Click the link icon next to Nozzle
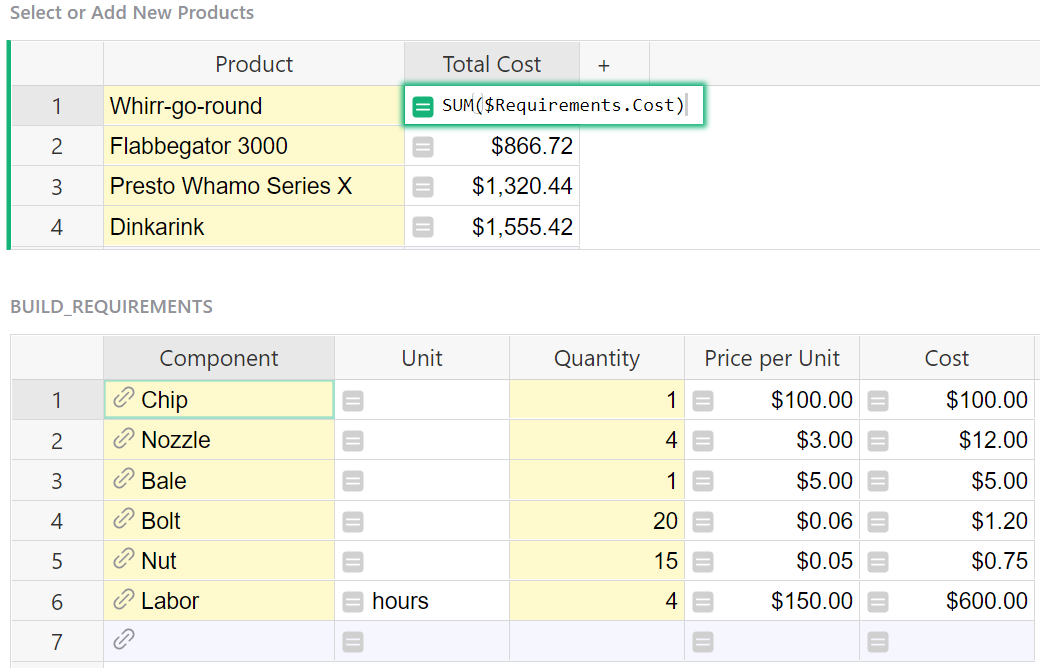The image size is (1040, 668). click(x=123, y=439)
